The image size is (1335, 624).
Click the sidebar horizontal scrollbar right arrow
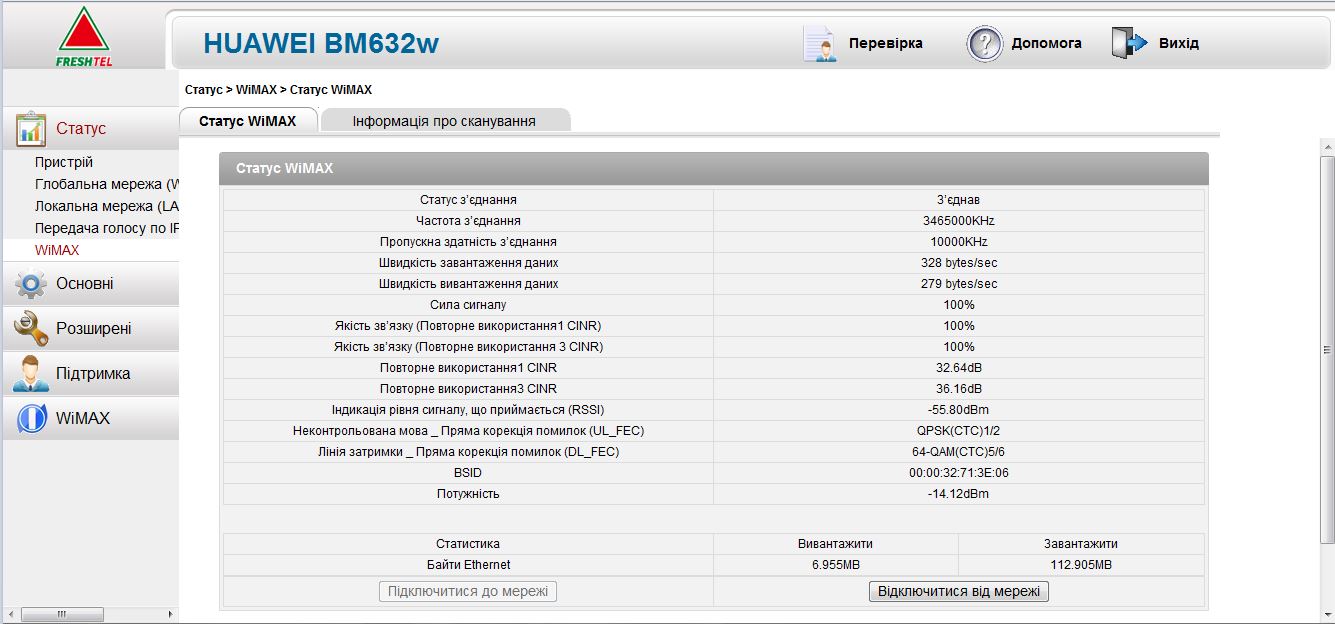pyautogui.click(x=170, y=613)
